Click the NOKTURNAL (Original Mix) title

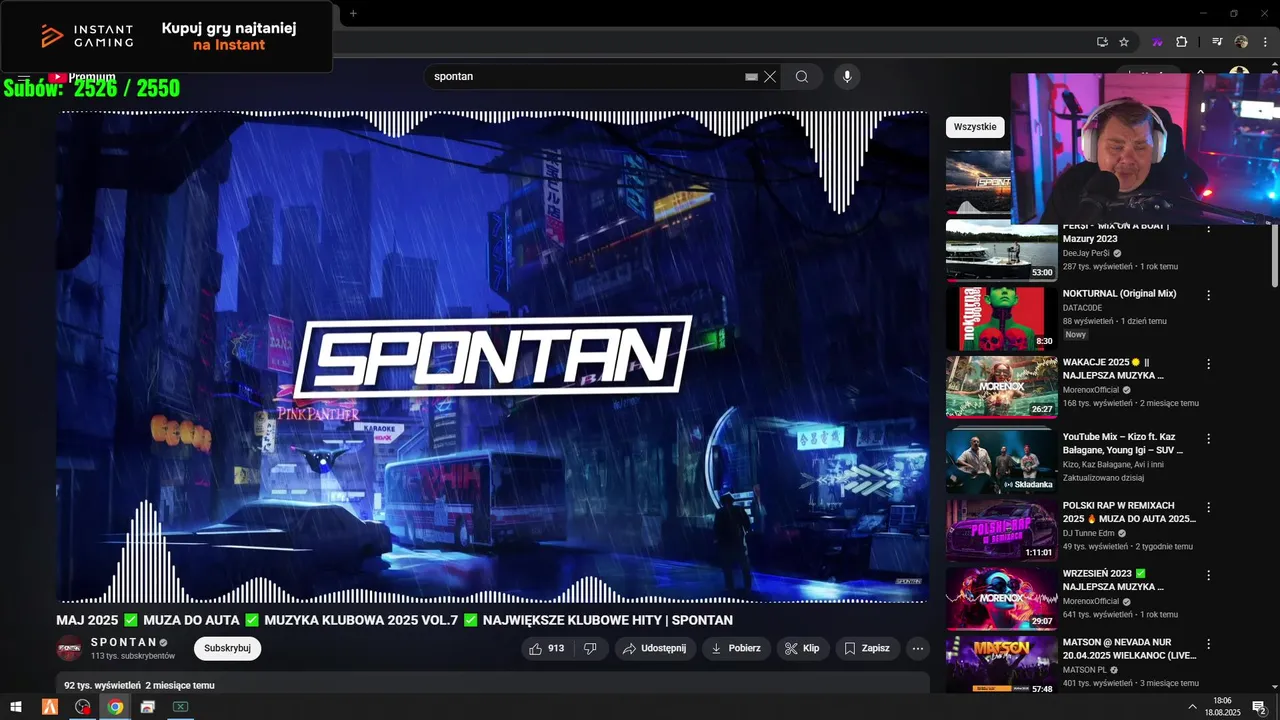pos(1119,294)
